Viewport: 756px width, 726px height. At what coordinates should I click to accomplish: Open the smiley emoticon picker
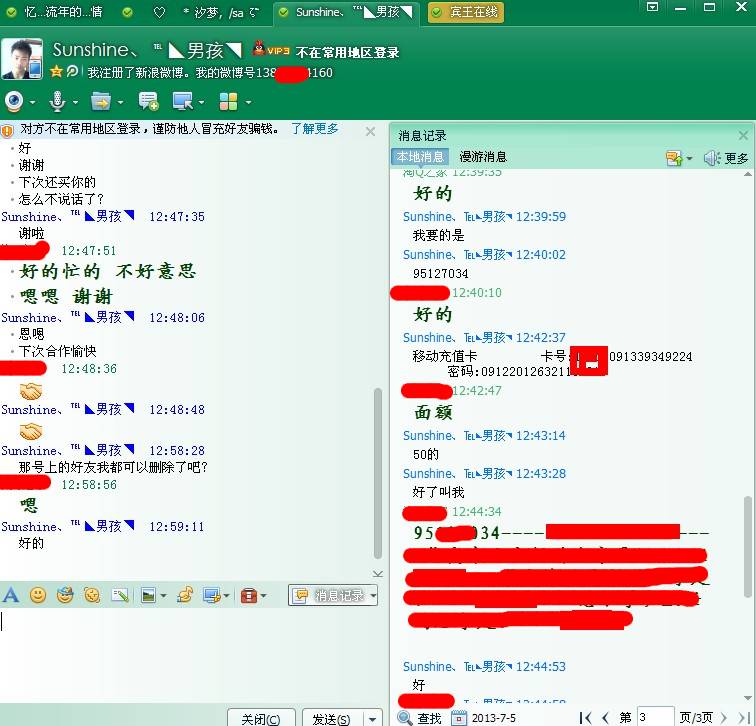(x=38, y=595)
